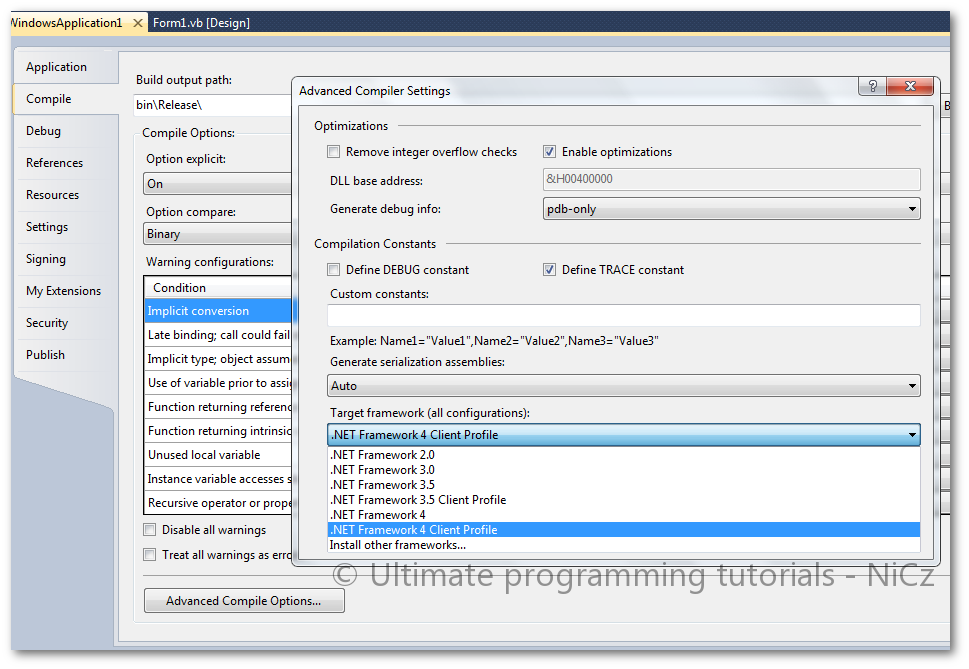Click Advanced Compile Options... button
969x669 pixels.
coord(244,600)
